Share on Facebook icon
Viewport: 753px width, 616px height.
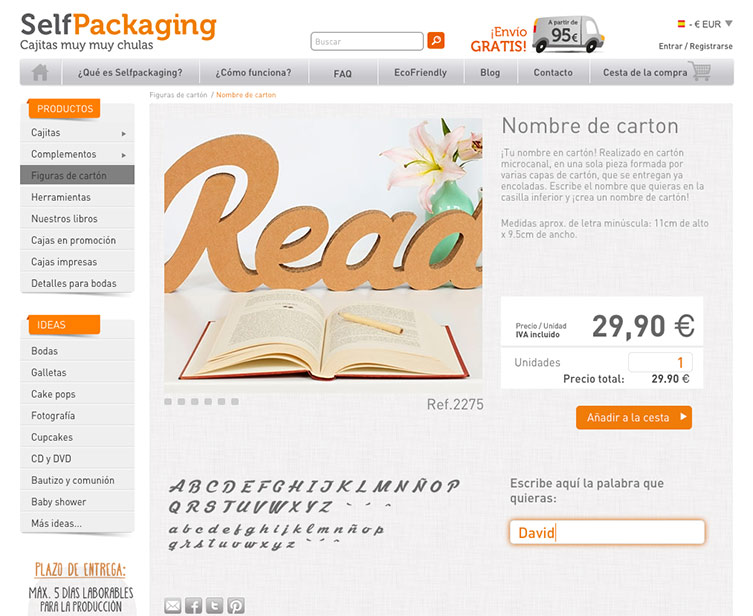(x=194, y=605)
